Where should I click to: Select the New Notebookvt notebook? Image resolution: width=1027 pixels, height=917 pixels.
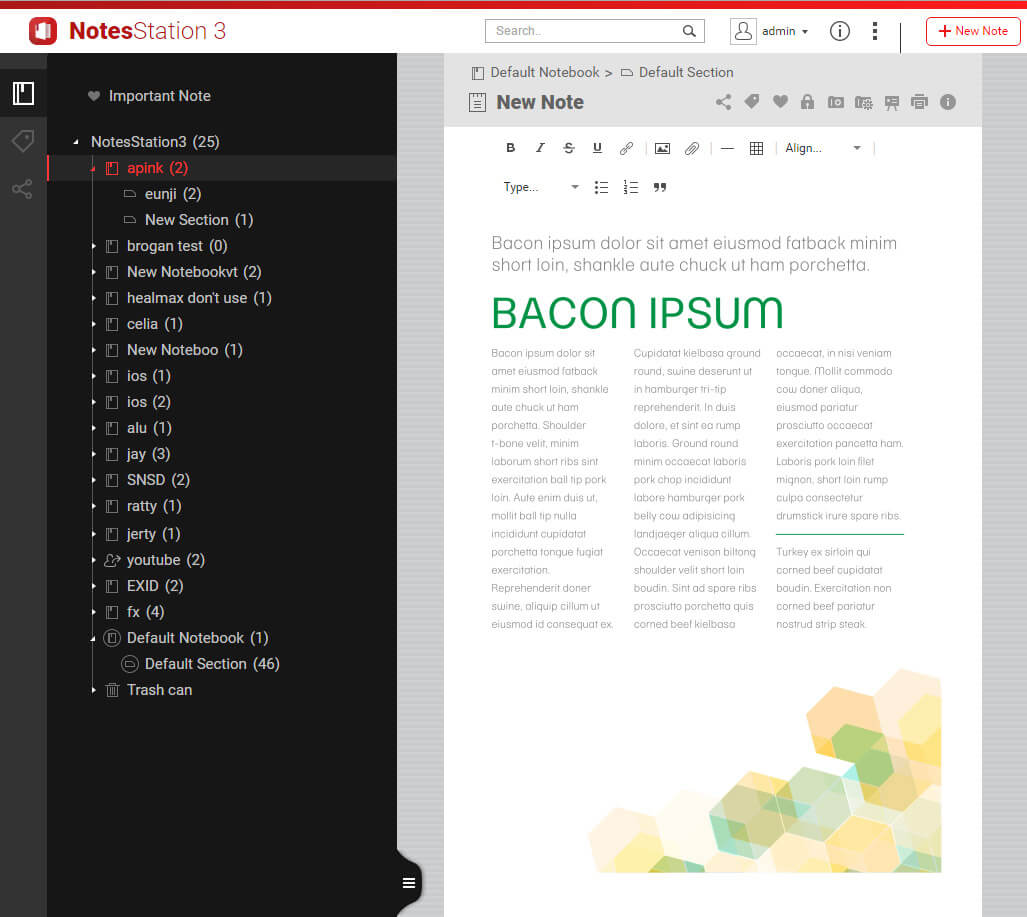[194, 272]
